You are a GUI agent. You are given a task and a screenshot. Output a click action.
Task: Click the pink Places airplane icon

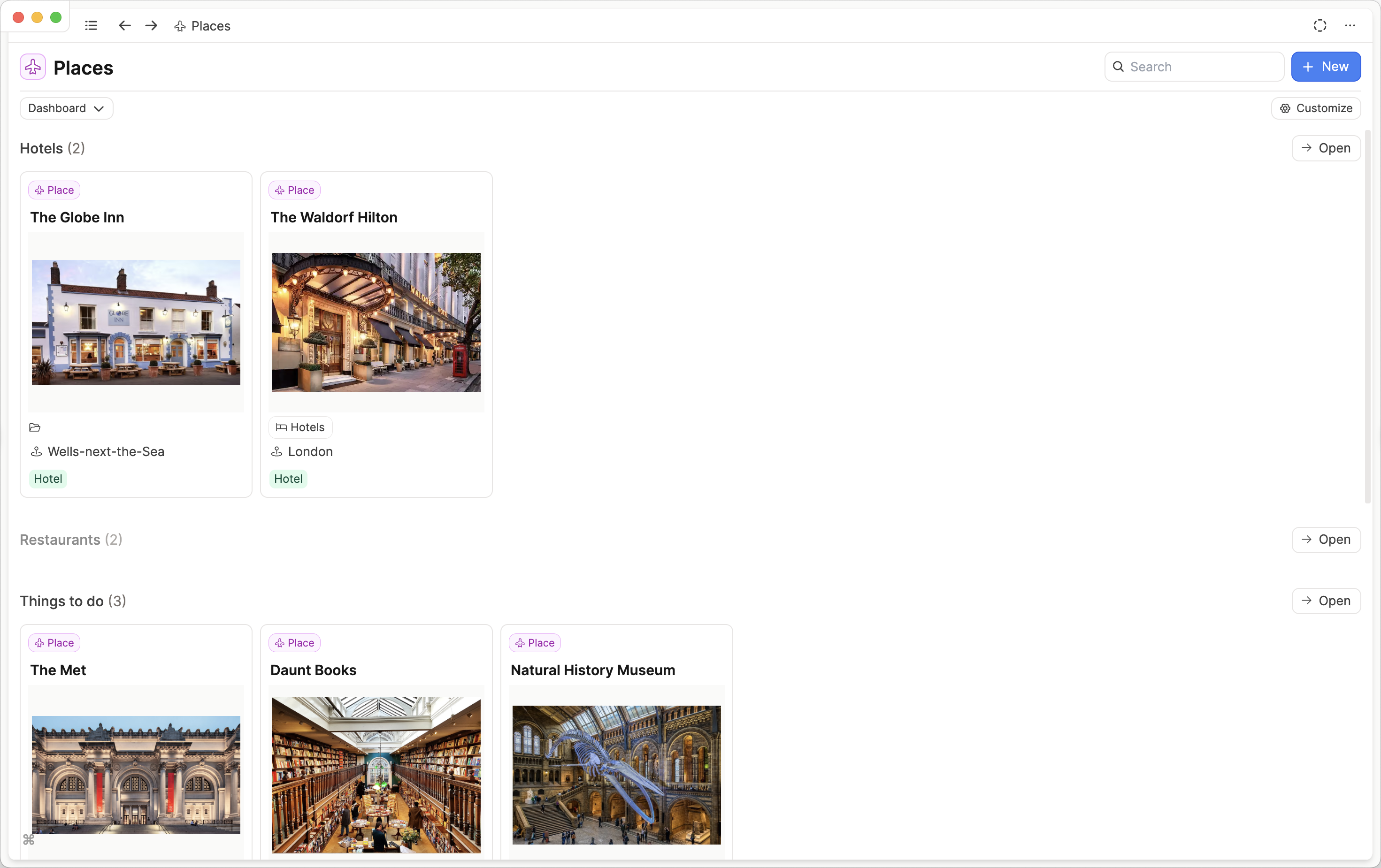33,67
